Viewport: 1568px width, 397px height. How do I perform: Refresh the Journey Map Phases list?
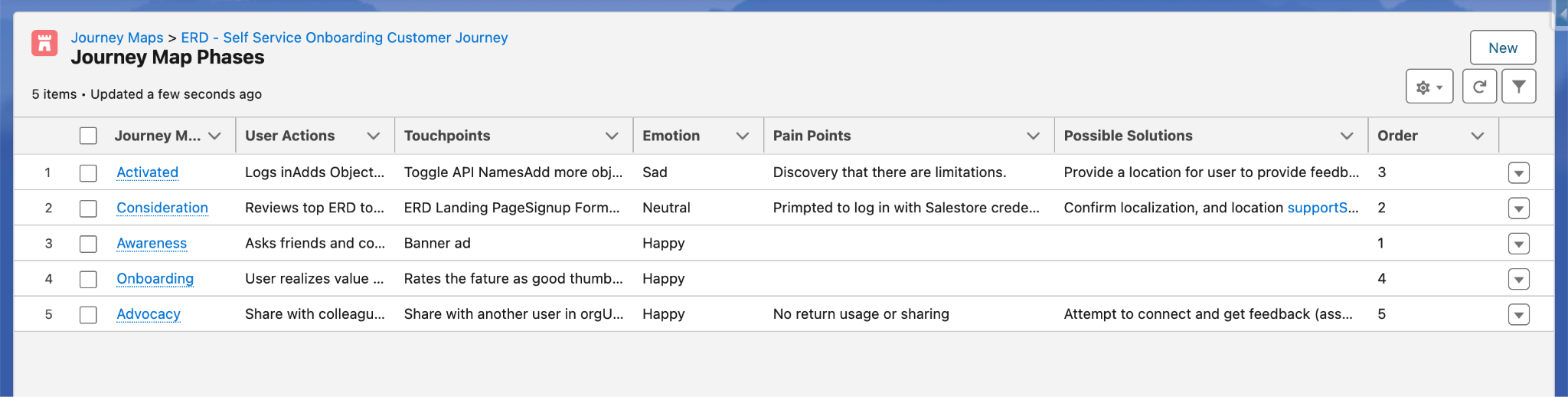click(x=1479, y=87)
